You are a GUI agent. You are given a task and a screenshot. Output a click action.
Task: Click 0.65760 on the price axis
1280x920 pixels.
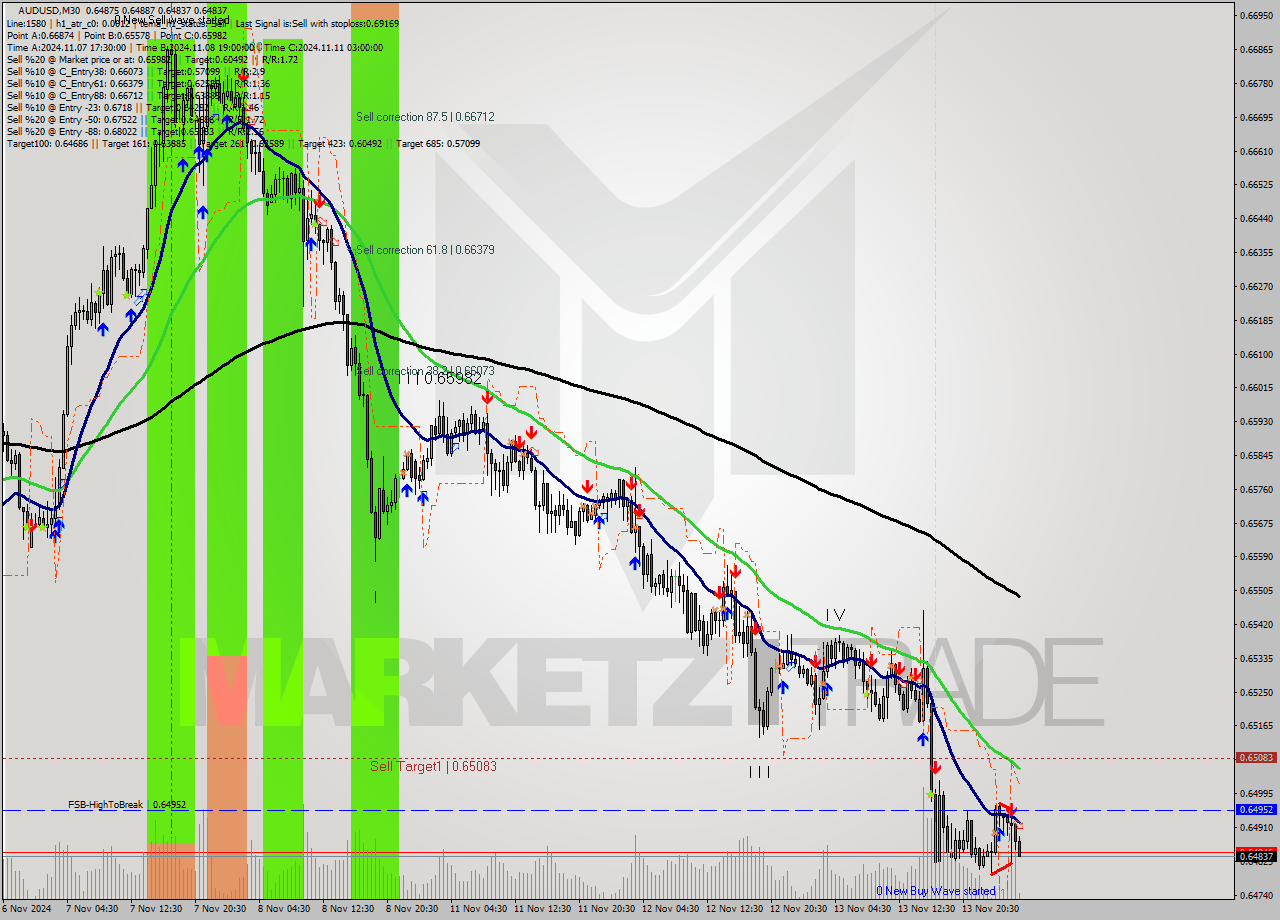[x=1257, y=489]
